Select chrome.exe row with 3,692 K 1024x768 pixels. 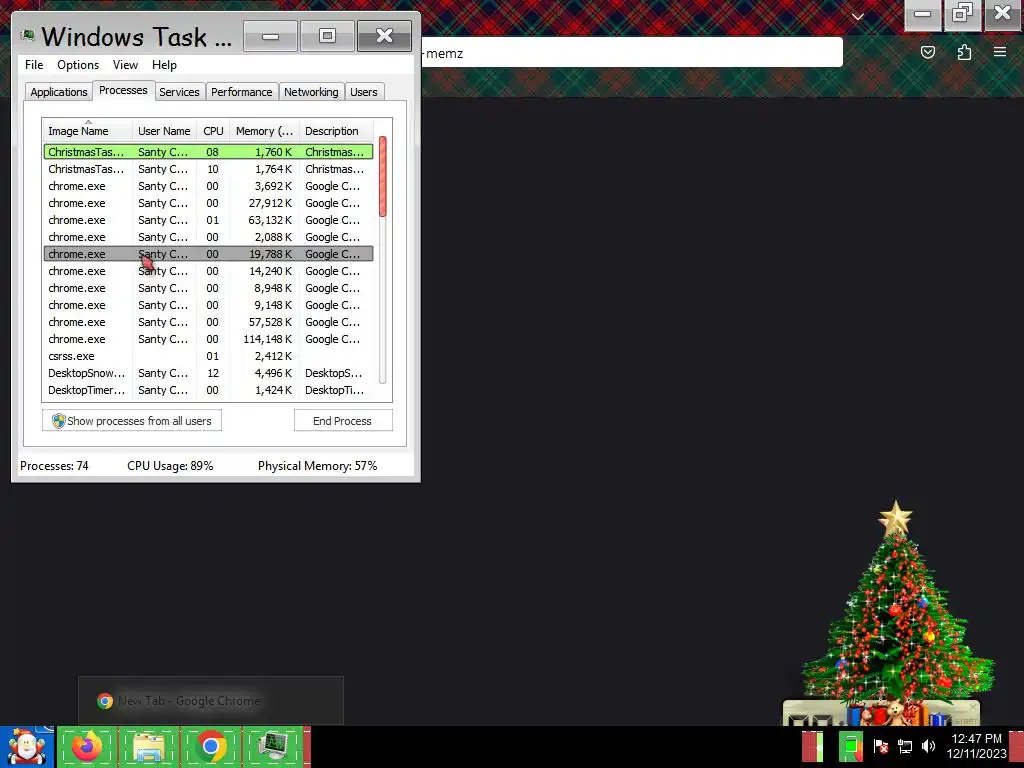(208, 186)
